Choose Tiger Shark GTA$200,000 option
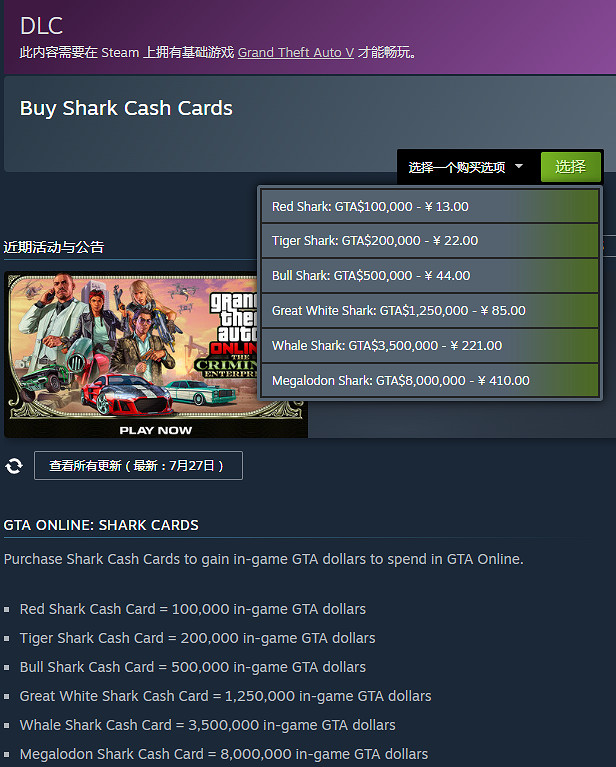The width and height of the screenshot is (616, 767). tap(429, 241)
